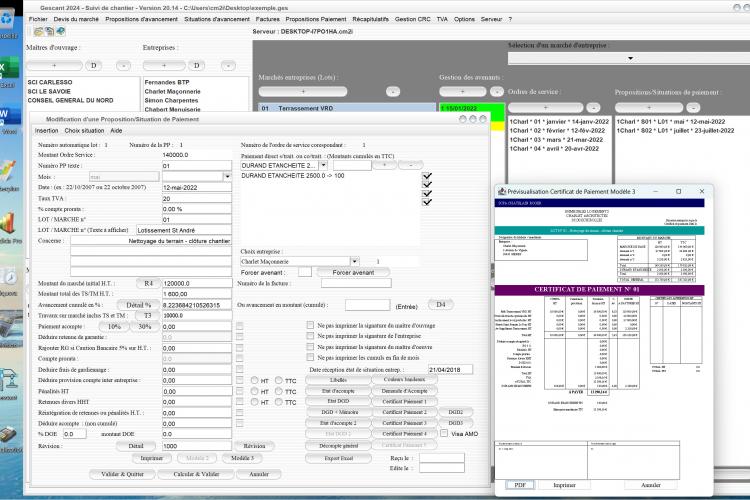Click the open-folder icon in the Gescant toolbar

pos(38,32)
